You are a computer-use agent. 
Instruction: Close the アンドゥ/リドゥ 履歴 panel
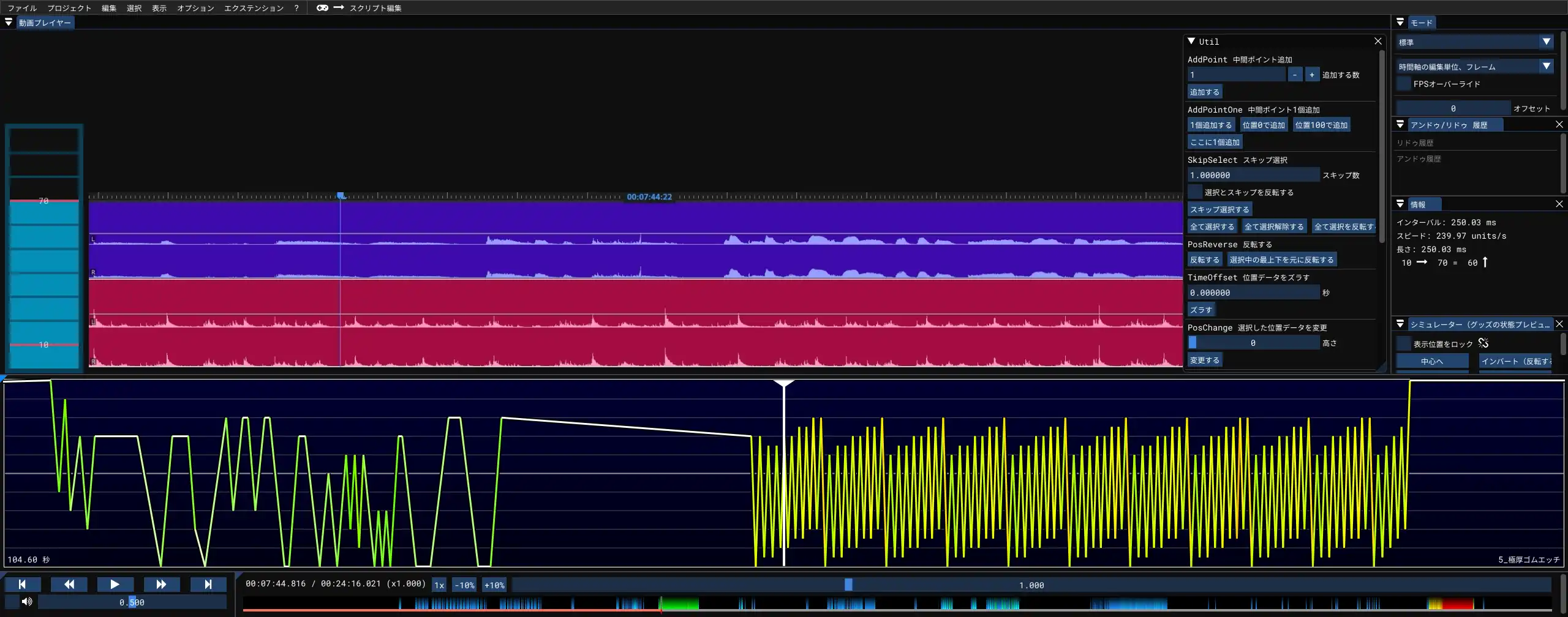pyautogui.click(x=1559, y=124)
